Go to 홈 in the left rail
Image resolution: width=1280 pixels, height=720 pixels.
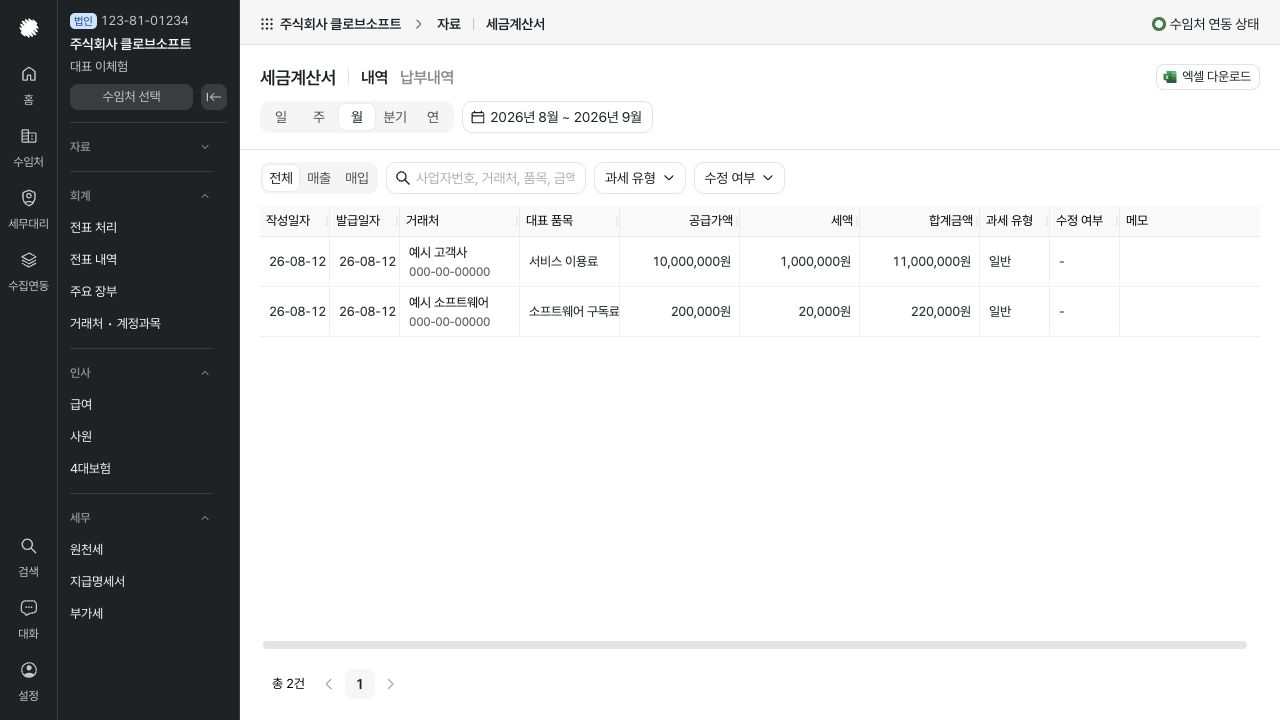coord(29,85)
